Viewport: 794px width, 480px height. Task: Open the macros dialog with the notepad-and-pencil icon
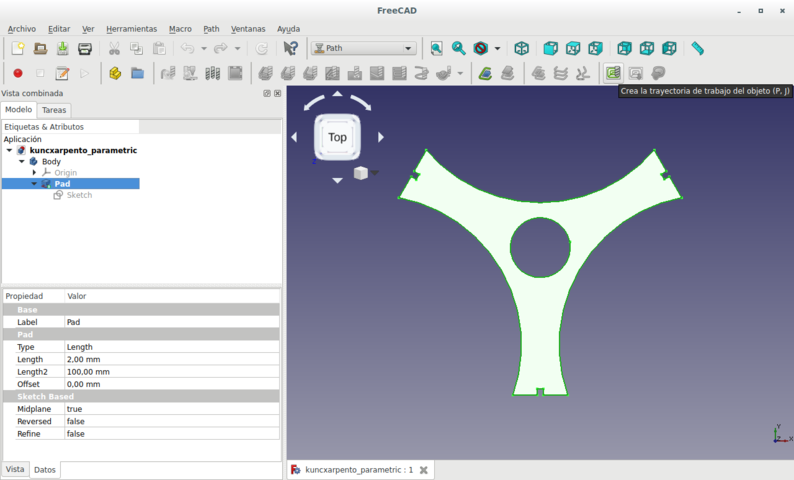62,73
